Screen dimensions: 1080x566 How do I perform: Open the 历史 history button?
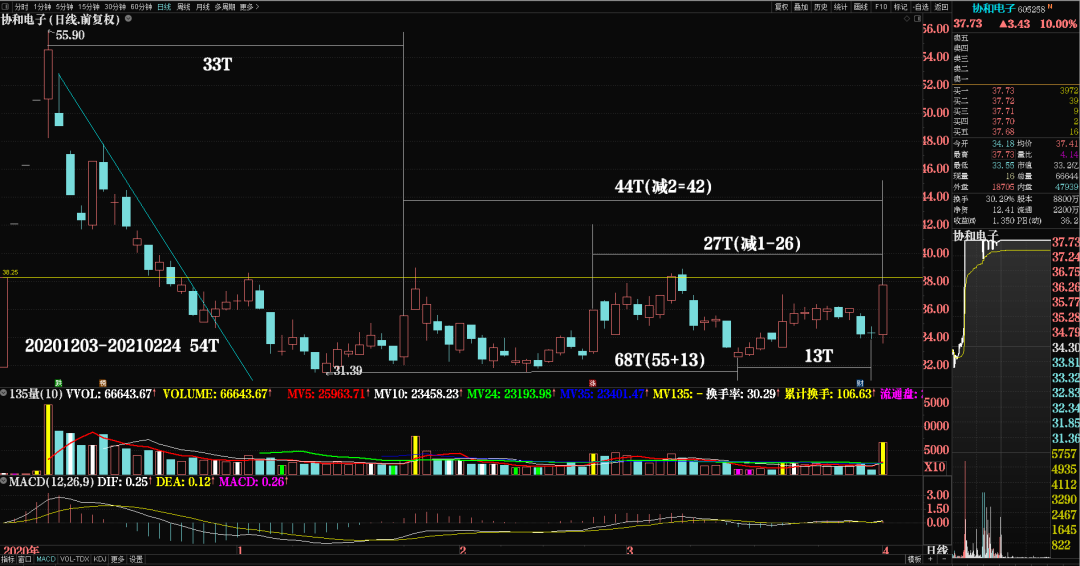point(821,6)
